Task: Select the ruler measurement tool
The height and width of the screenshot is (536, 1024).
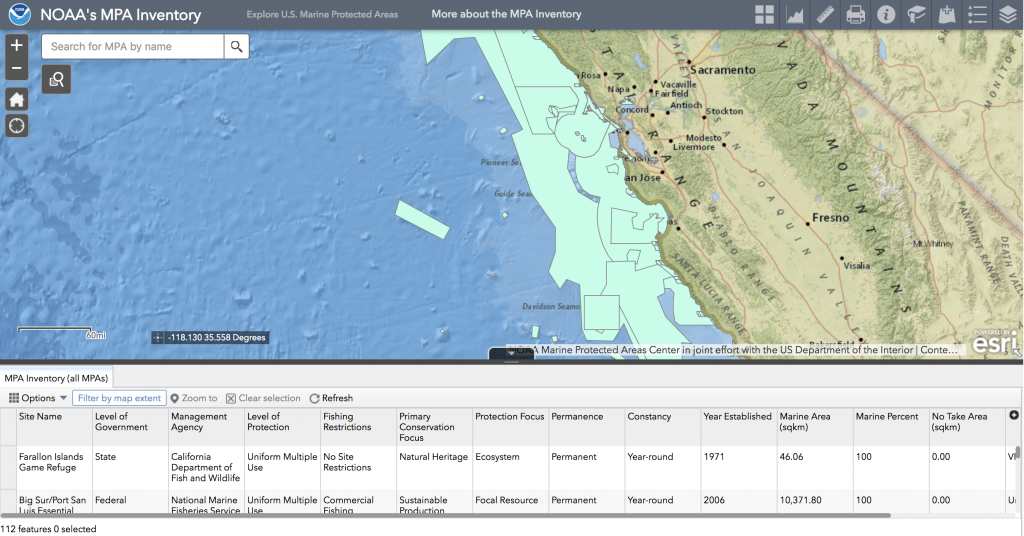Action: [x=825, y=15]
